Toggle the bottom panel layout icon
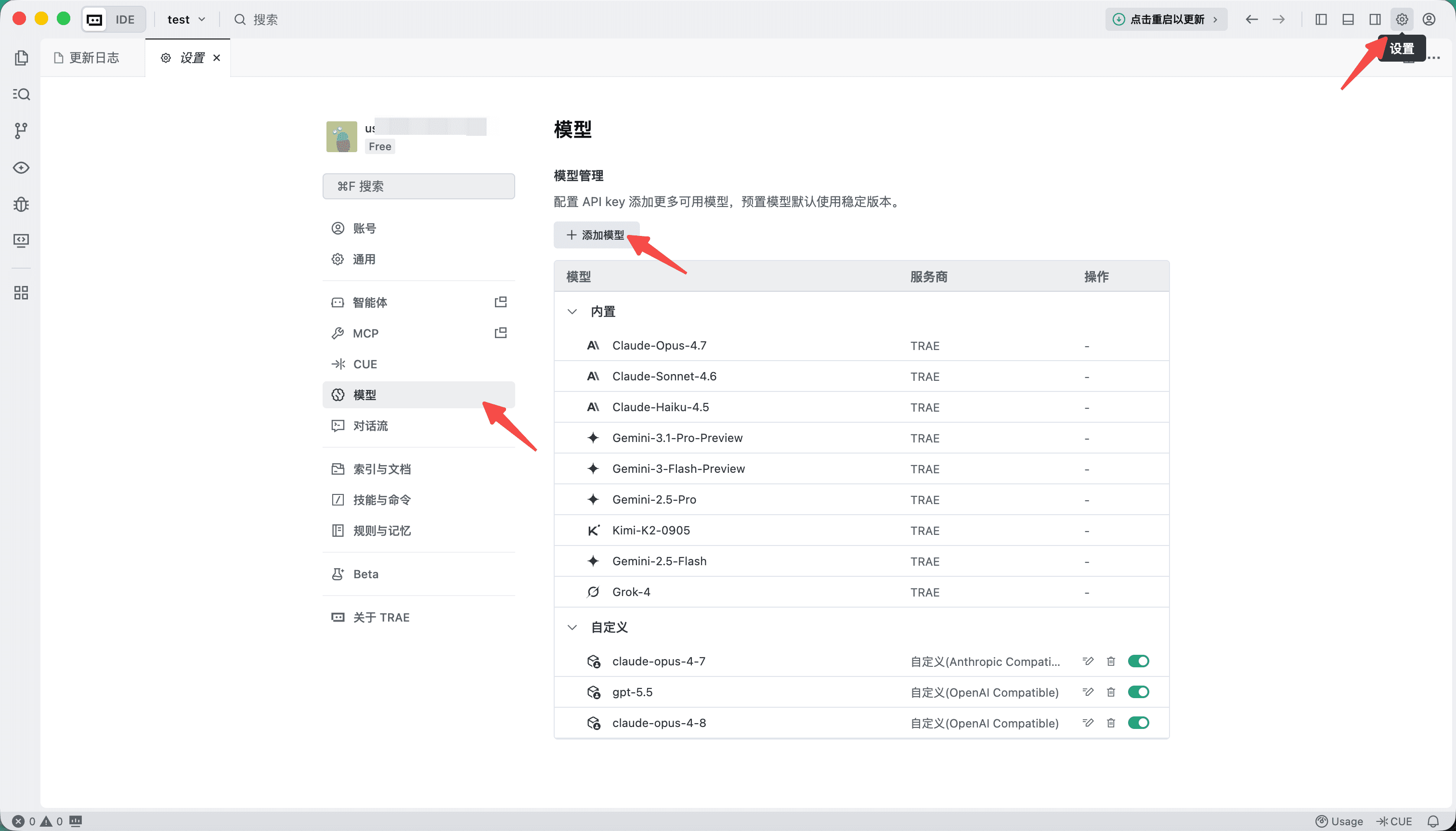Viewport: 1456px width, 831px height. tap(1348, 19)
